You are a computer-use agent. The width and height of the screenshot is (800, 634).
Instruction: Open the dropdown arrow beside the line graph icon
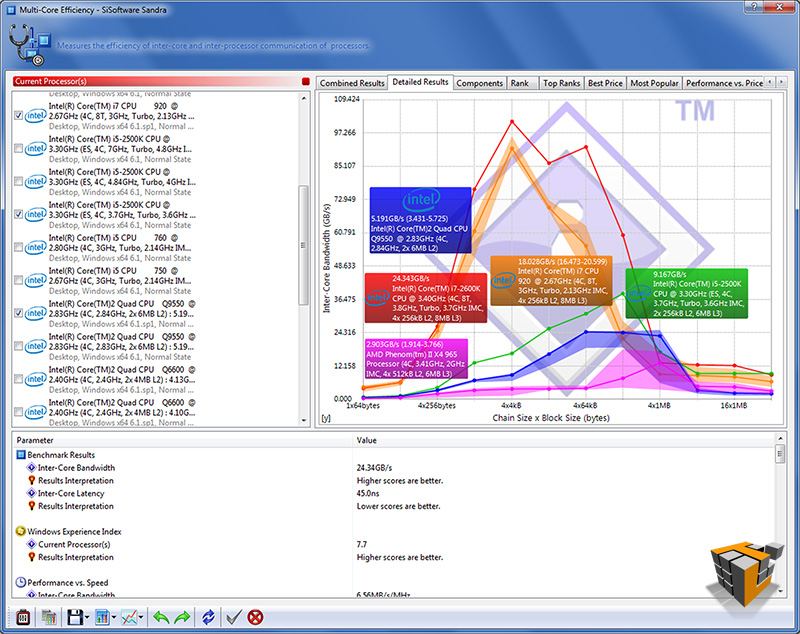click(140, 618)
